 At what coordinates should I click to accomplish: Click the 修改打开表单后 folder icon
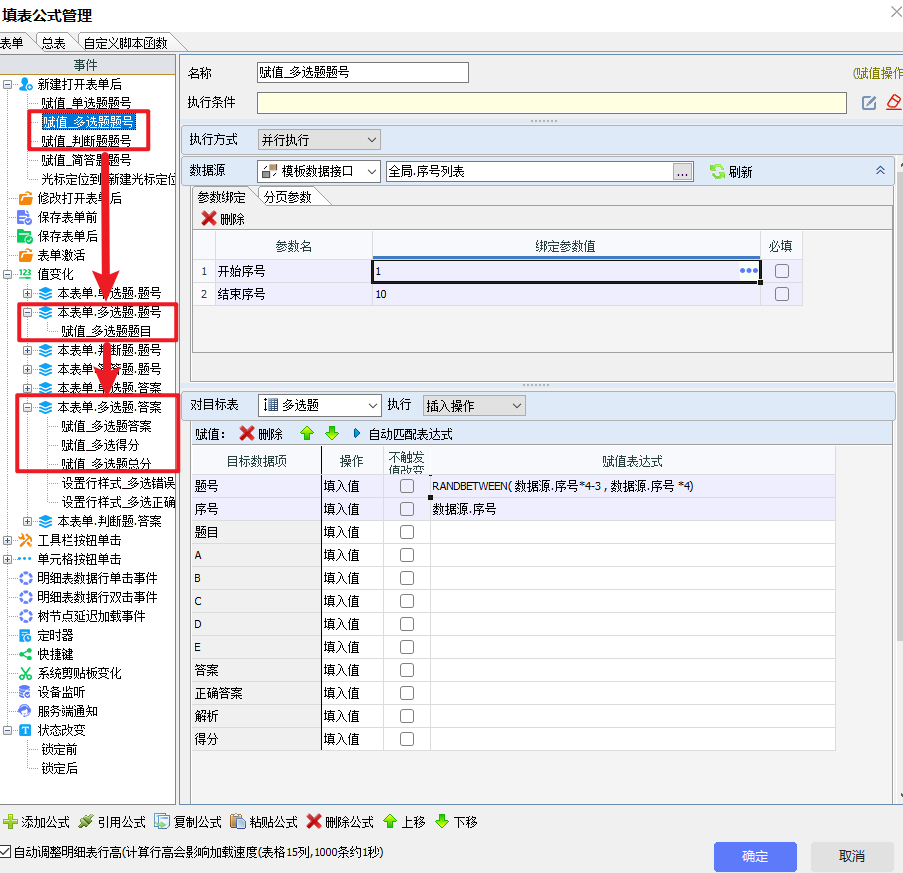pos(25,198)
